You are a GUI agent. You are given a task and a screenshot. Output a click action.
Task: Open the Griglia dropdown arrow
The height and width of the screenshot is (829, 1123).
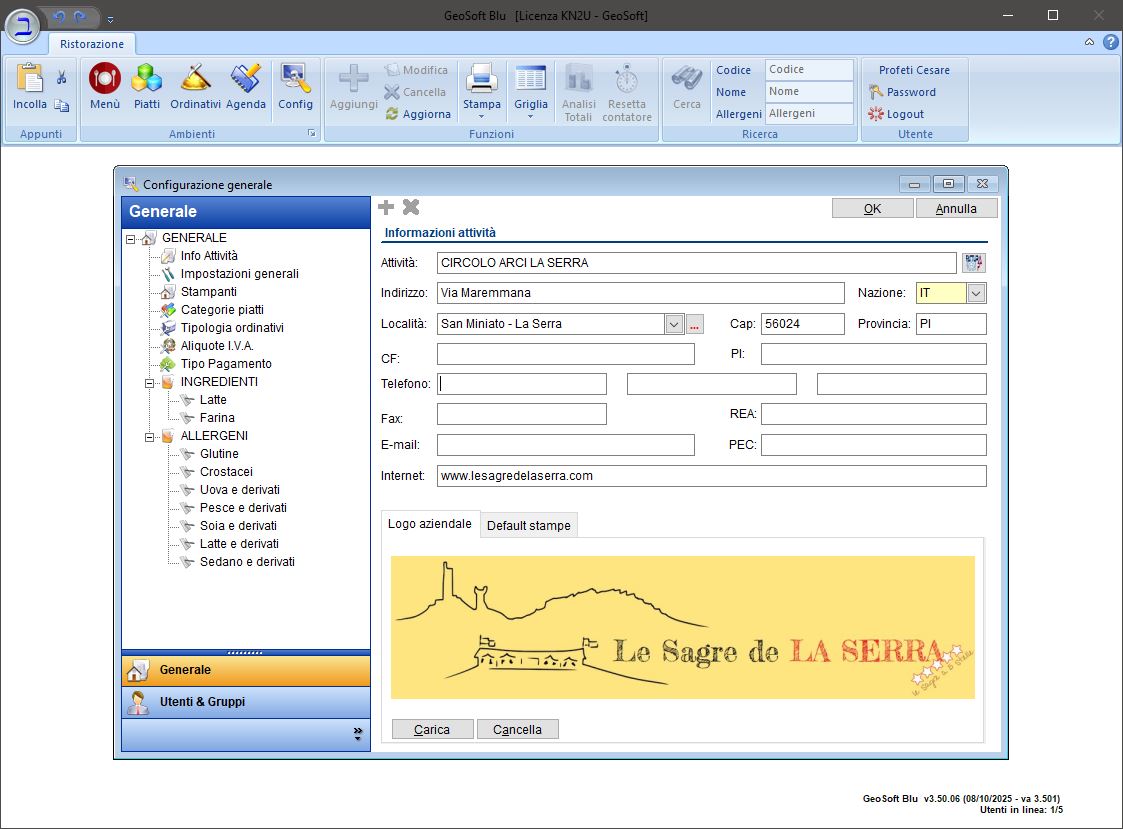click(x=531, y=116)
